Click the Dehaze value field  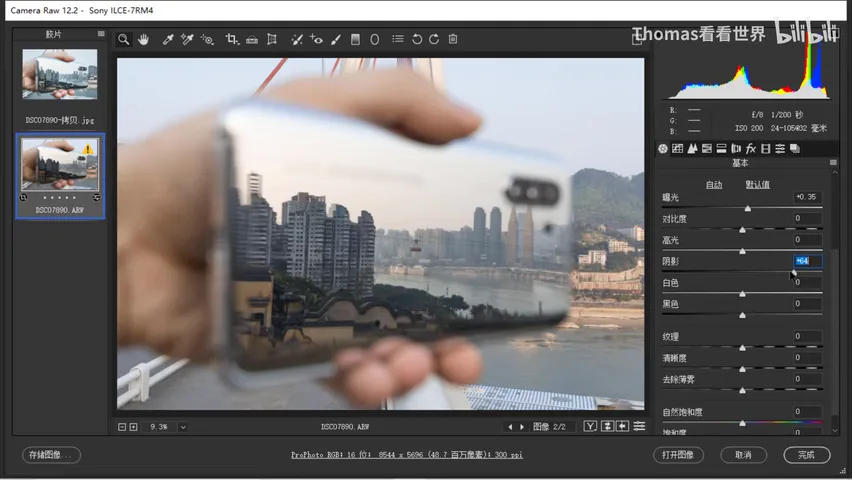(x=807, y=378)
